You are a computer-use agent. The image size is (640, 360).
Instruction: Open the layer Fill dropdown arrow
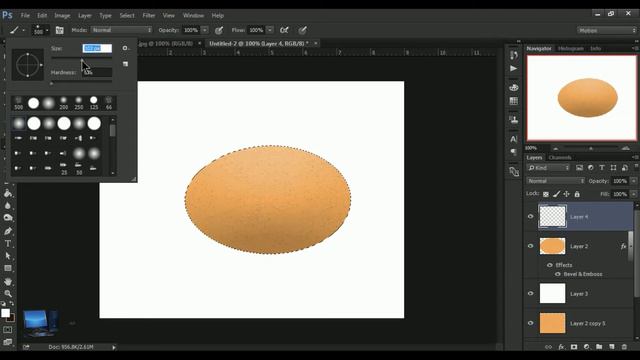click(633, 194)
